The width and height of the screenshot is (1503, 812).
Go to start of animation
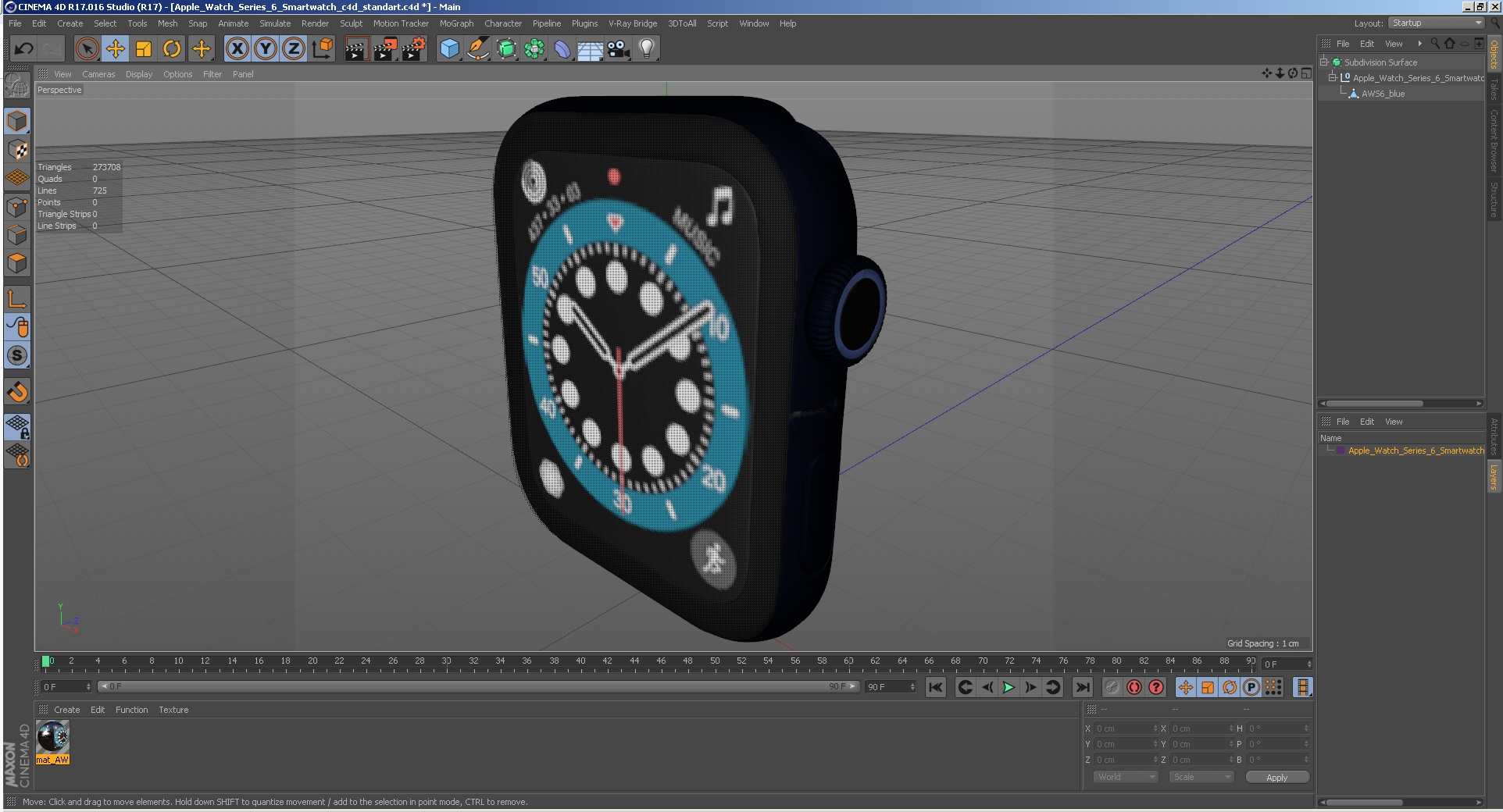click(935, 687)
